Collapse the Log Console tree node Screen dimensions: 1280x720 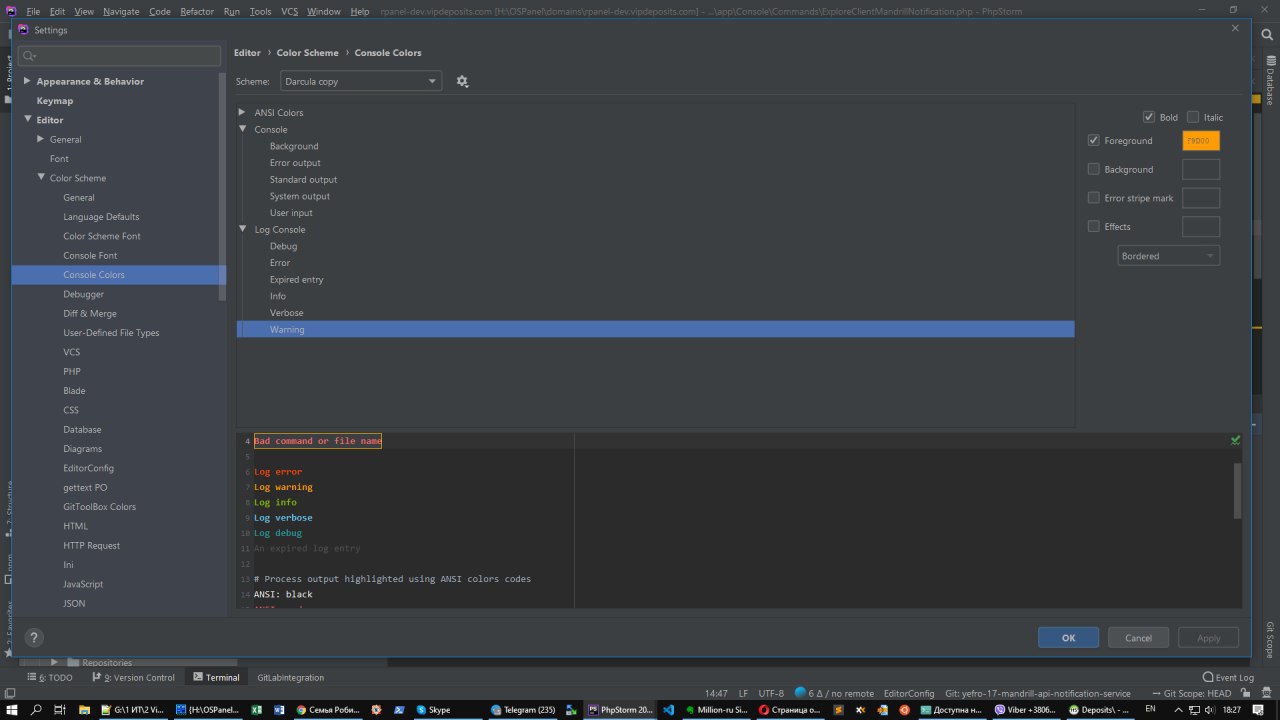click(242, 229)
